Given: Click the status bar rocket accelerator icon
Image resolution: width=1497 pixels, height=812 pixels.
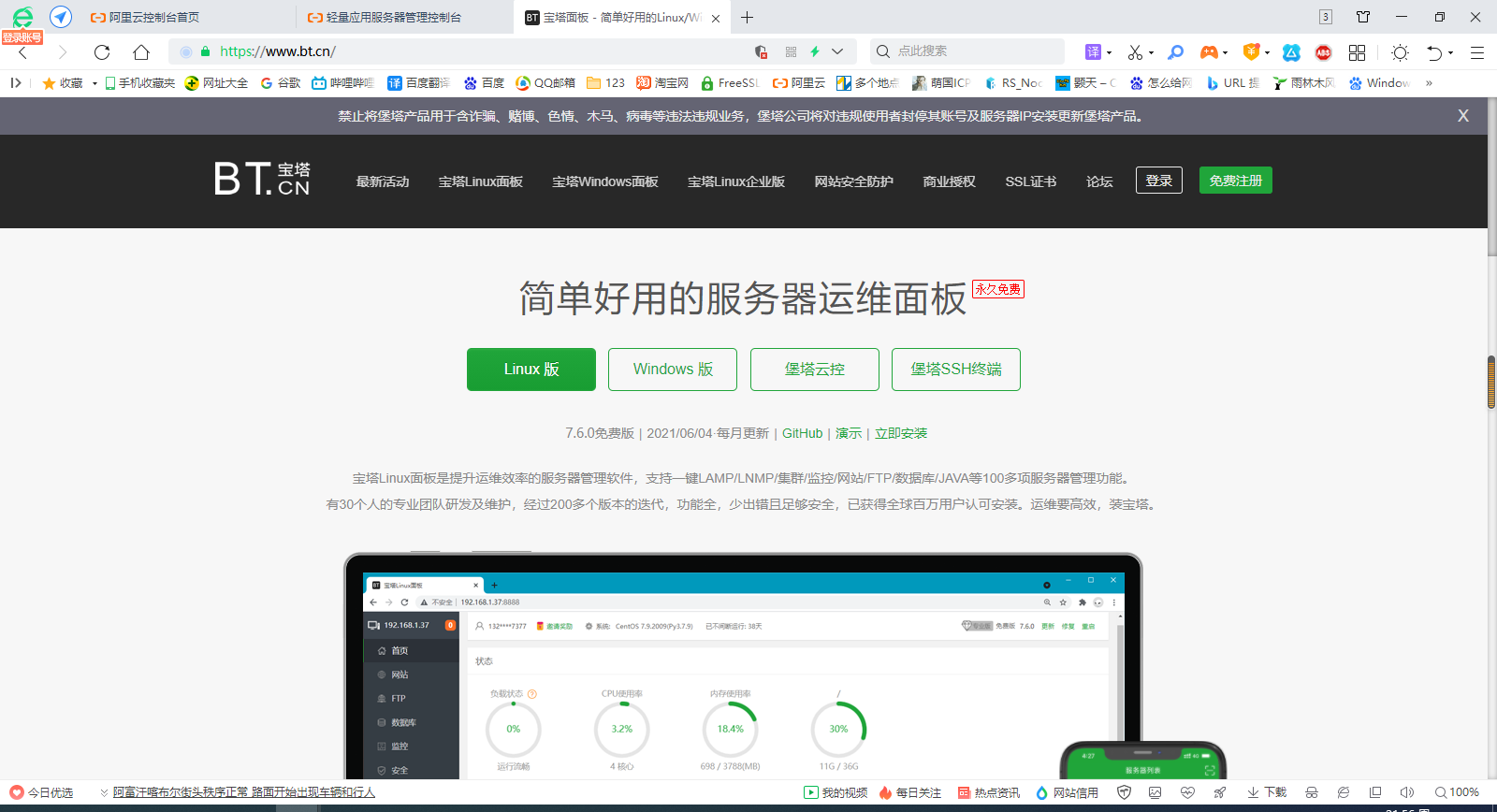Looking at the screenshot, I should pyautogui.click(x=1220, y=792).
